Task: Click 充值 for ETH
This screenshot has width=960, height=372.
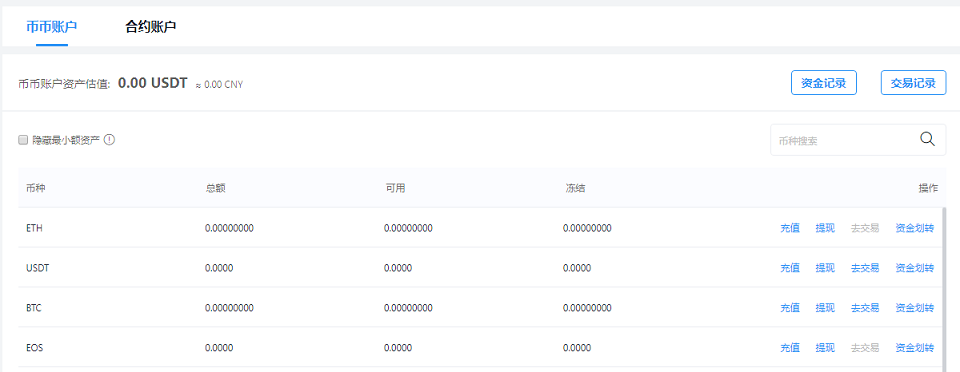Action: 790,228
